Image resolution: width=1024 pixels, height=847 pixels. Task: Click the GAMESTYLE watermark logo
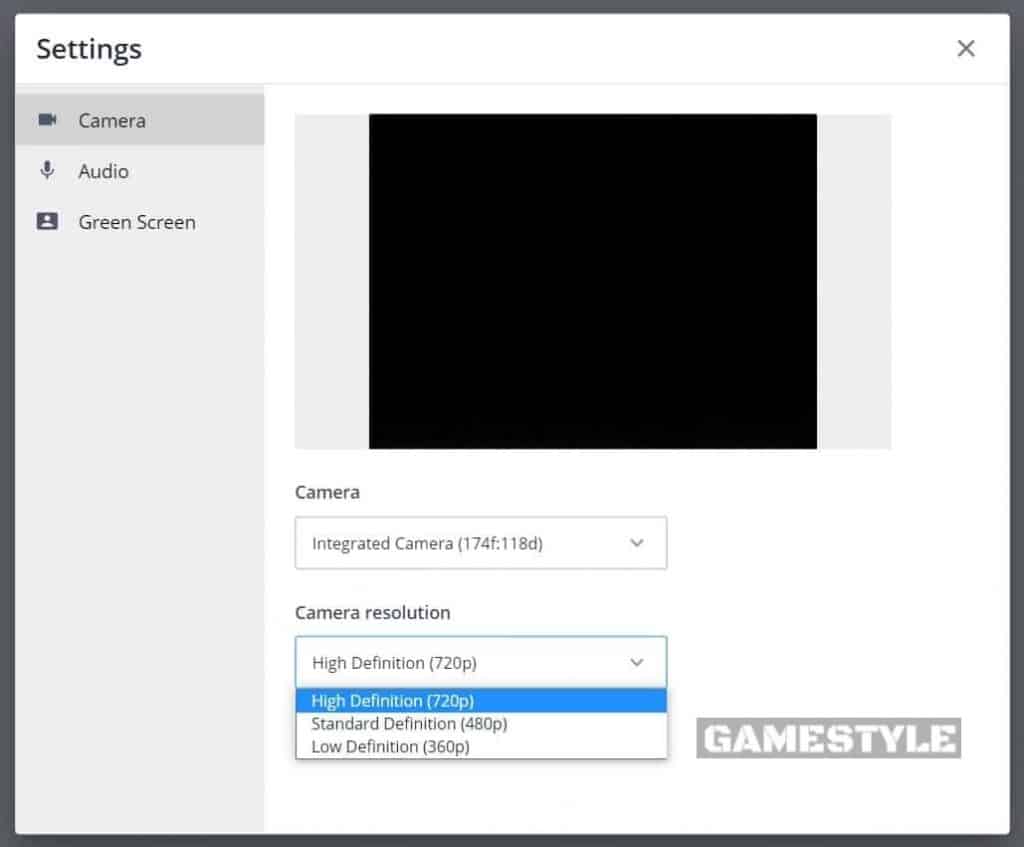[828, 739]
